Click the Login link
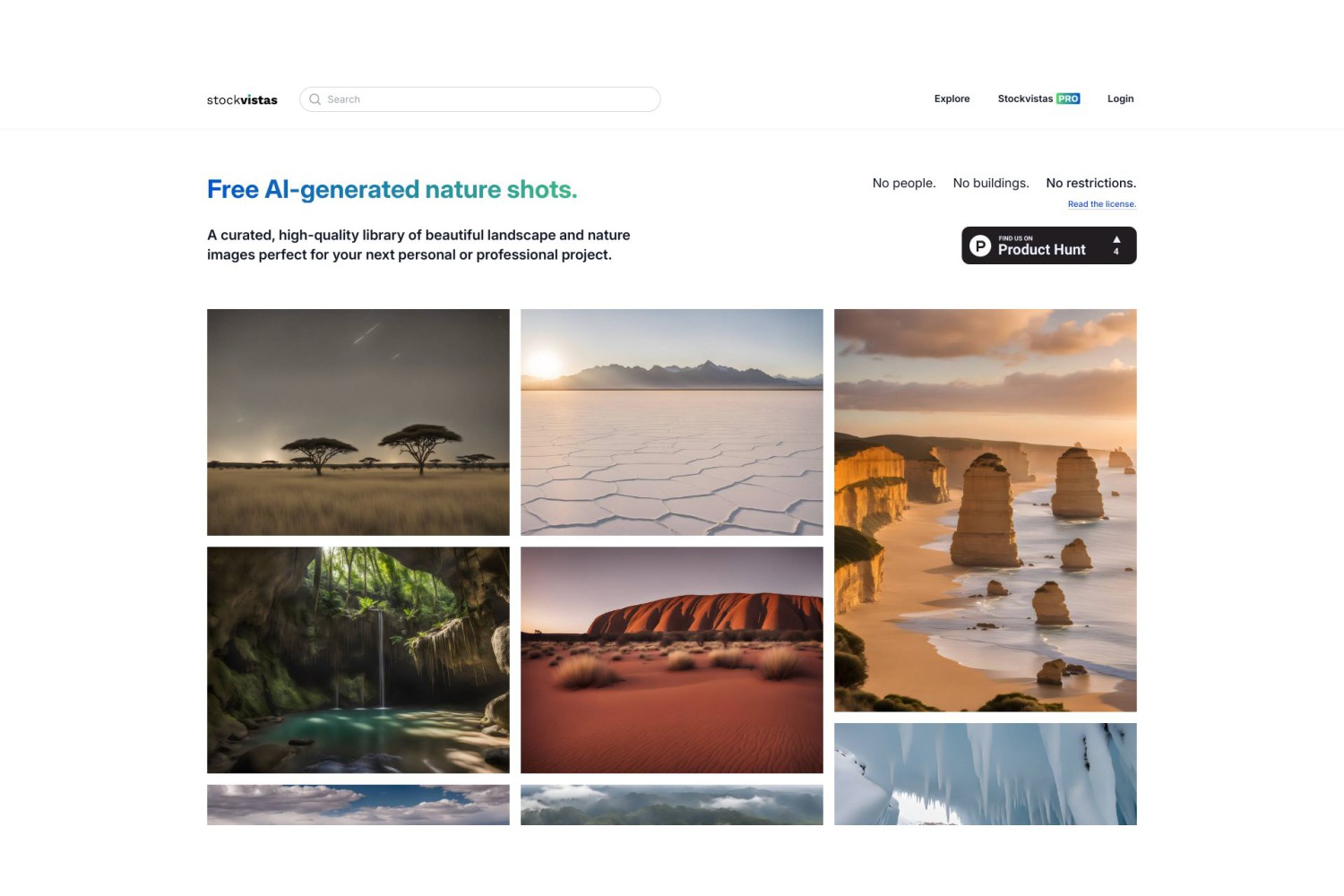Screen dimensions: 1344x896 pos(1120,99)
